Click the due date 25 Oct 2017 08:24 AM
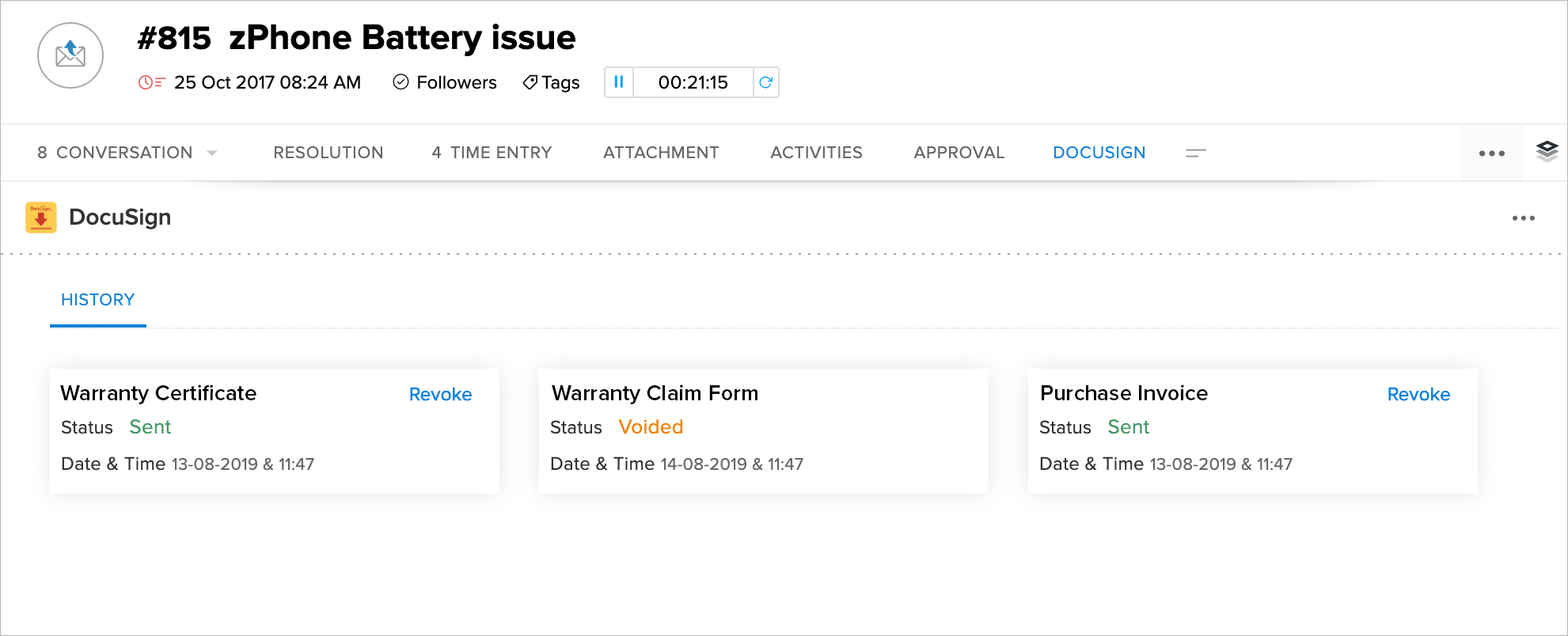Screen dimensions: 1568x636 (x=268, y=82)
